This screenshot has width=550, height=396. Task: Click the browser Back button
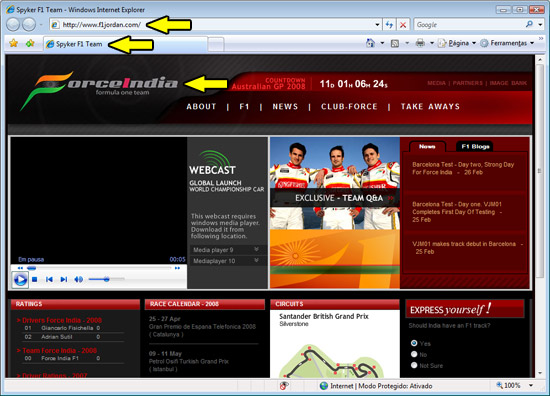click(13, 25)
